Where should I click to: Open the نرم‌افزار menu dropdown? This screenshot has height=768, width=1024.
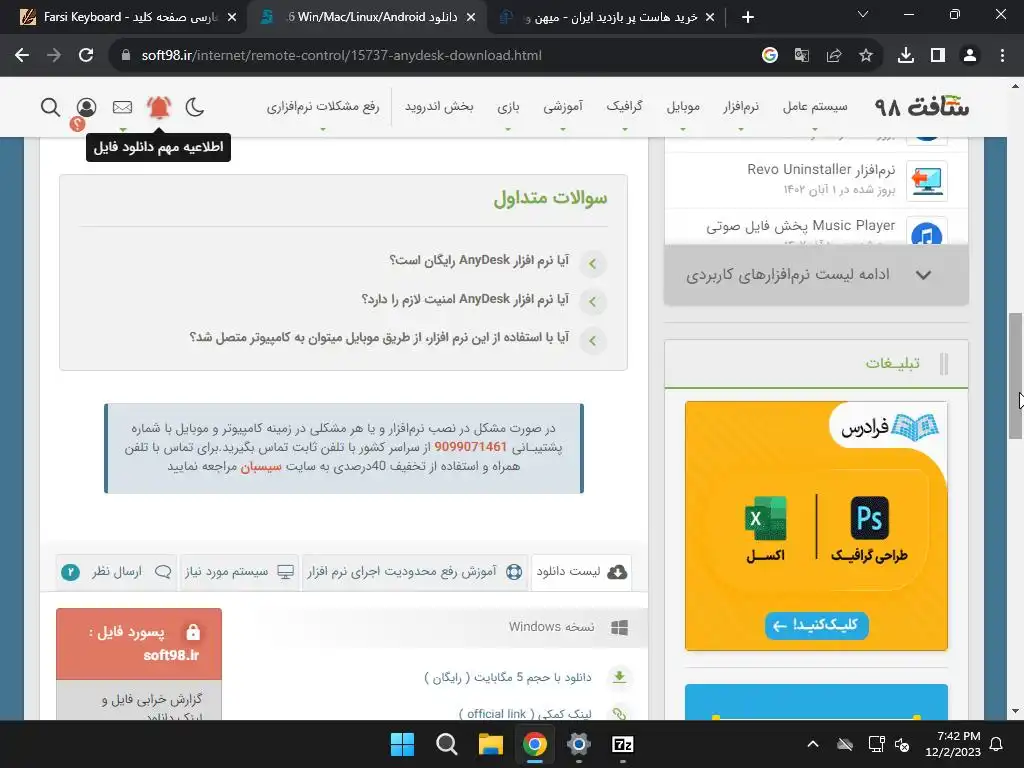tap(741, 106)
